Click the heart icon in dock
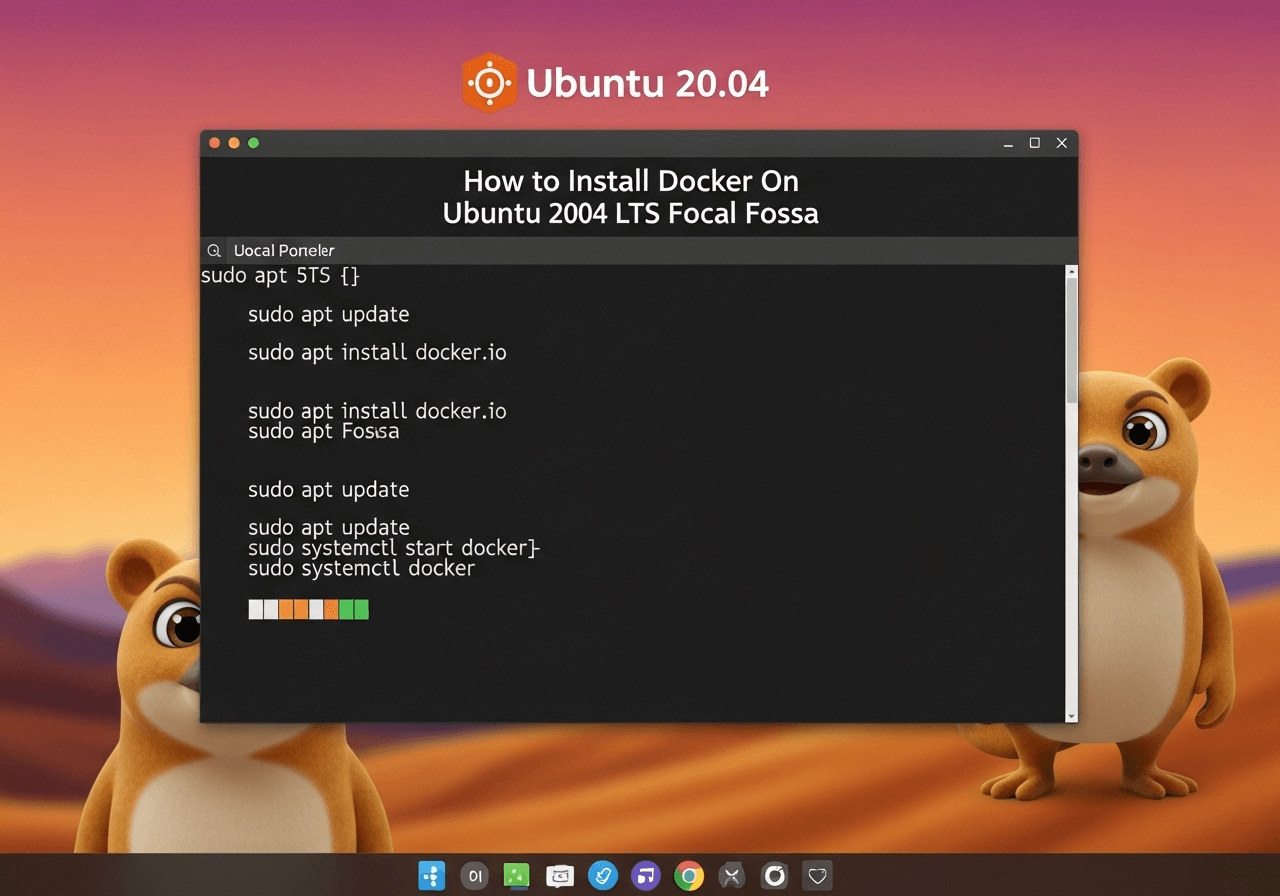The height and width of the screenshot is (896, 1280). tap(818, 876)
